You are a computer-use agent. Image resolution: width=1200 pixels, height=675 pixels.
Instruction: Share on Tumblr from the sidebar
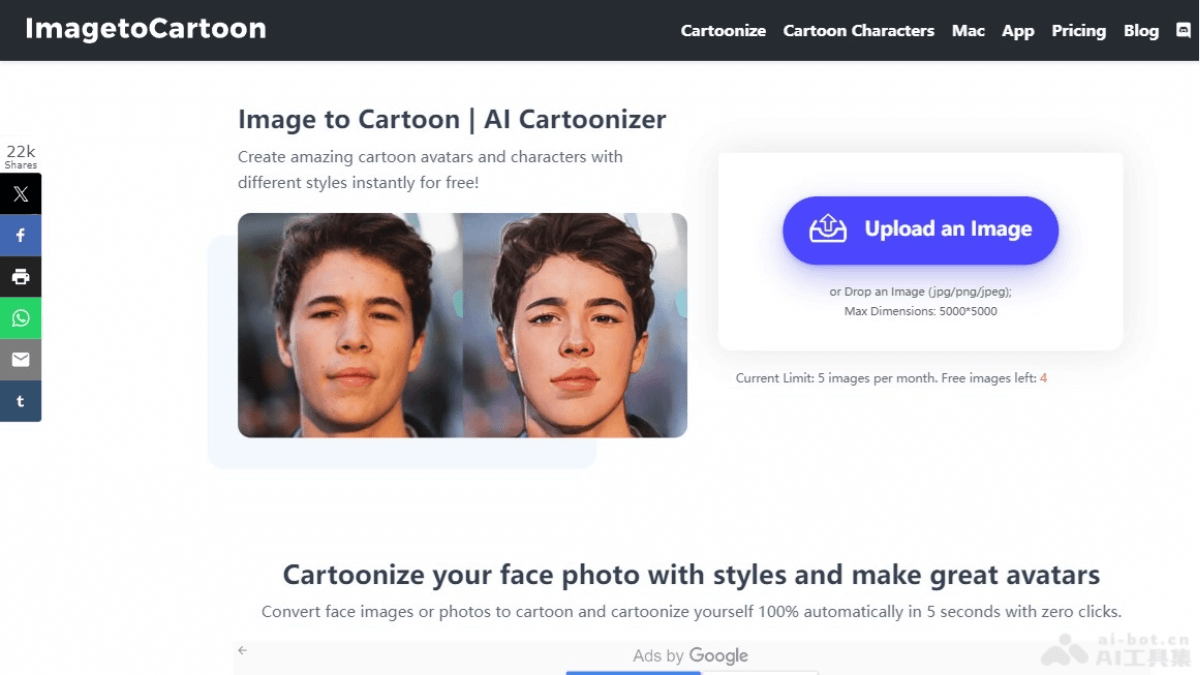pos(20,401)
